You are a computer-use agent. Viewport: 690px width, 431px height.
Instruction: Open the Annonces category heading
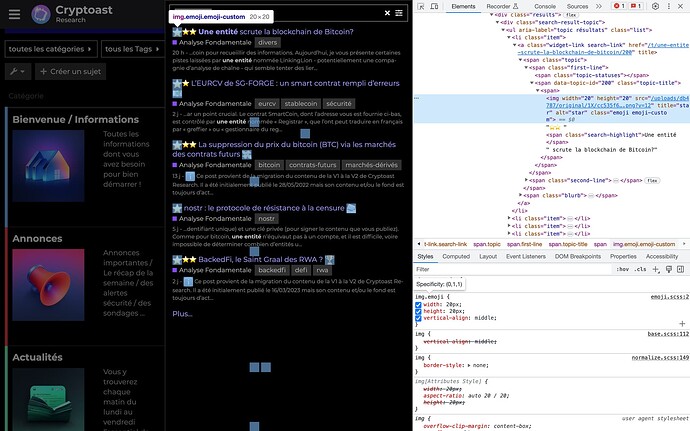(x=37, y=239)
